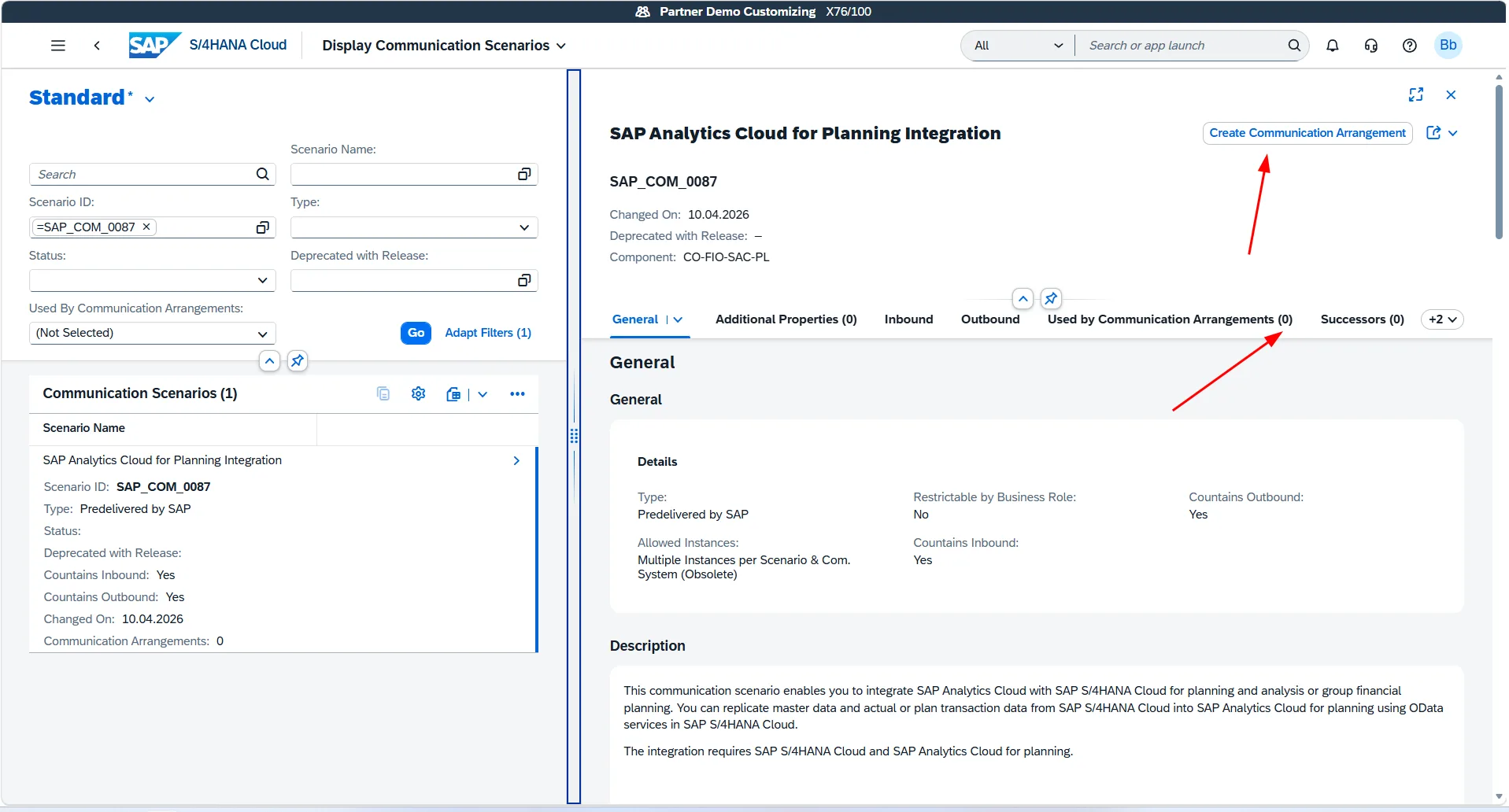Screen dimensions: 1509x812
Task: Click the component value CO-FIO-SAC-PL
Action: point(726,257)
